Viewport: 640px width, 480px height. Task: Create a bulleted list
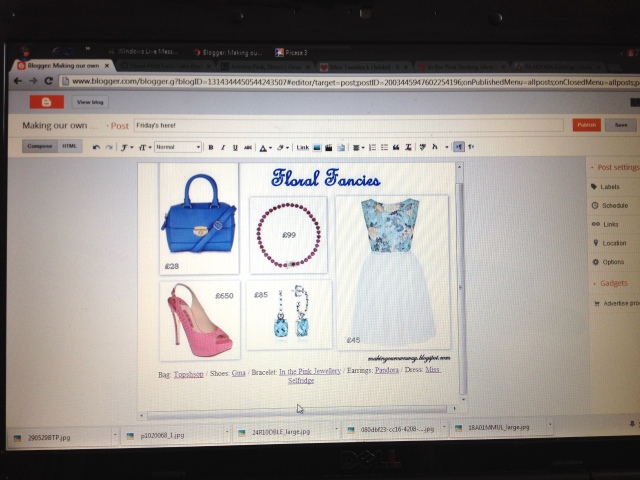pyautogui.click(x=384, y=147)
